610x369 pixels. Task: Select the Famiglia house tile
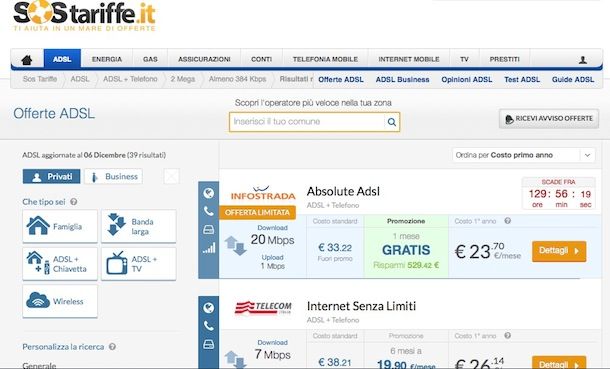tap(60, 226)
